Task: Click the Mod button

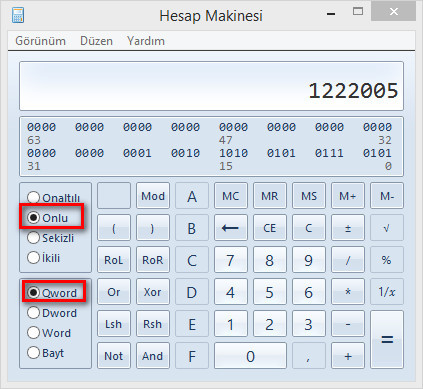Action: pos(153,196)
